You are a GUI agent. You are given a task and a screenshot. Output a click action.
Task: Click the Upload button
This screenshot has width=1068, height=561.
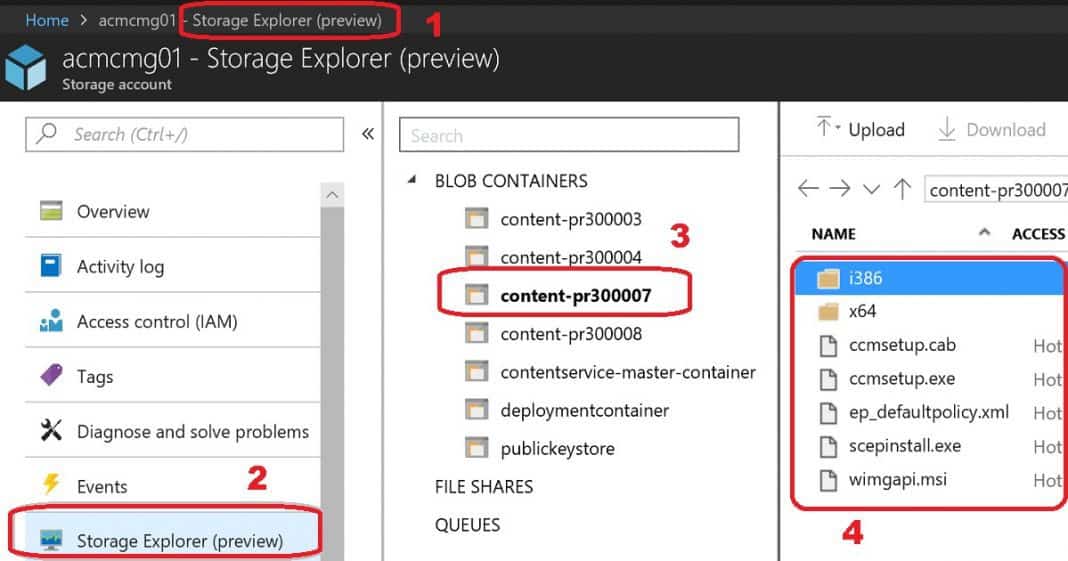point(860,129)
